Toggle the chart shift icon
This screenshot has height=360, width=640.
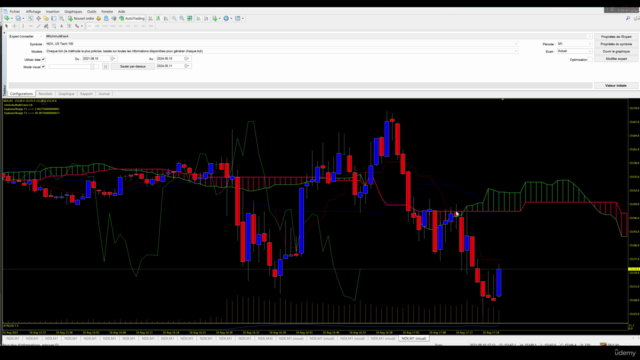[x=206, y=18]
